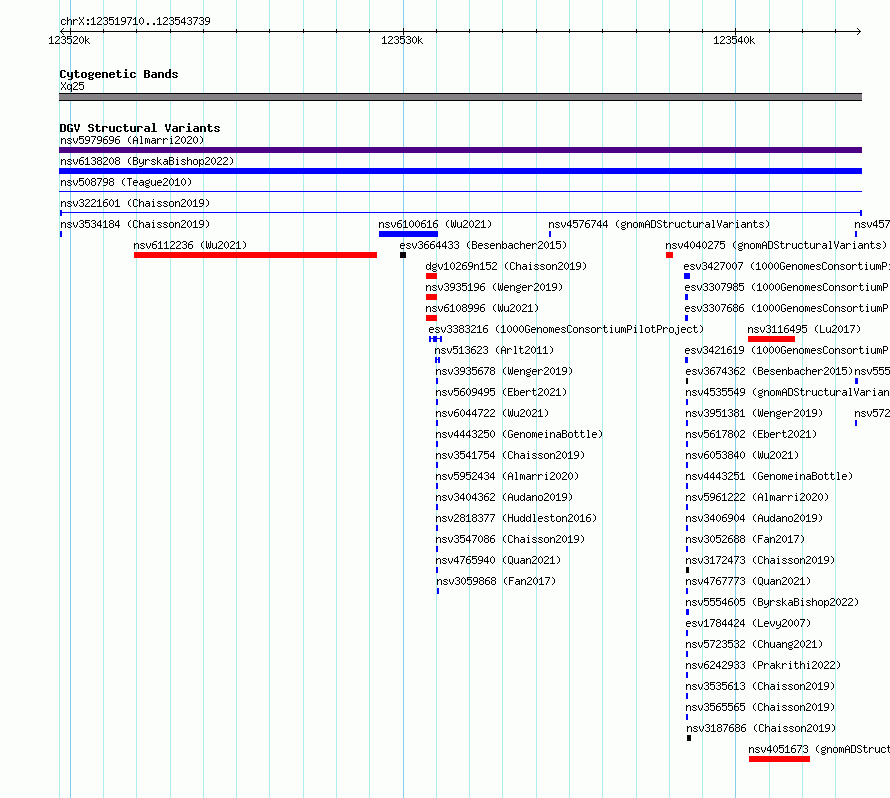Viewport: 890px width, 798px height.
Task: Open the nsv6108996 (Wu2021) label
Action: click(x=482, y=308)
